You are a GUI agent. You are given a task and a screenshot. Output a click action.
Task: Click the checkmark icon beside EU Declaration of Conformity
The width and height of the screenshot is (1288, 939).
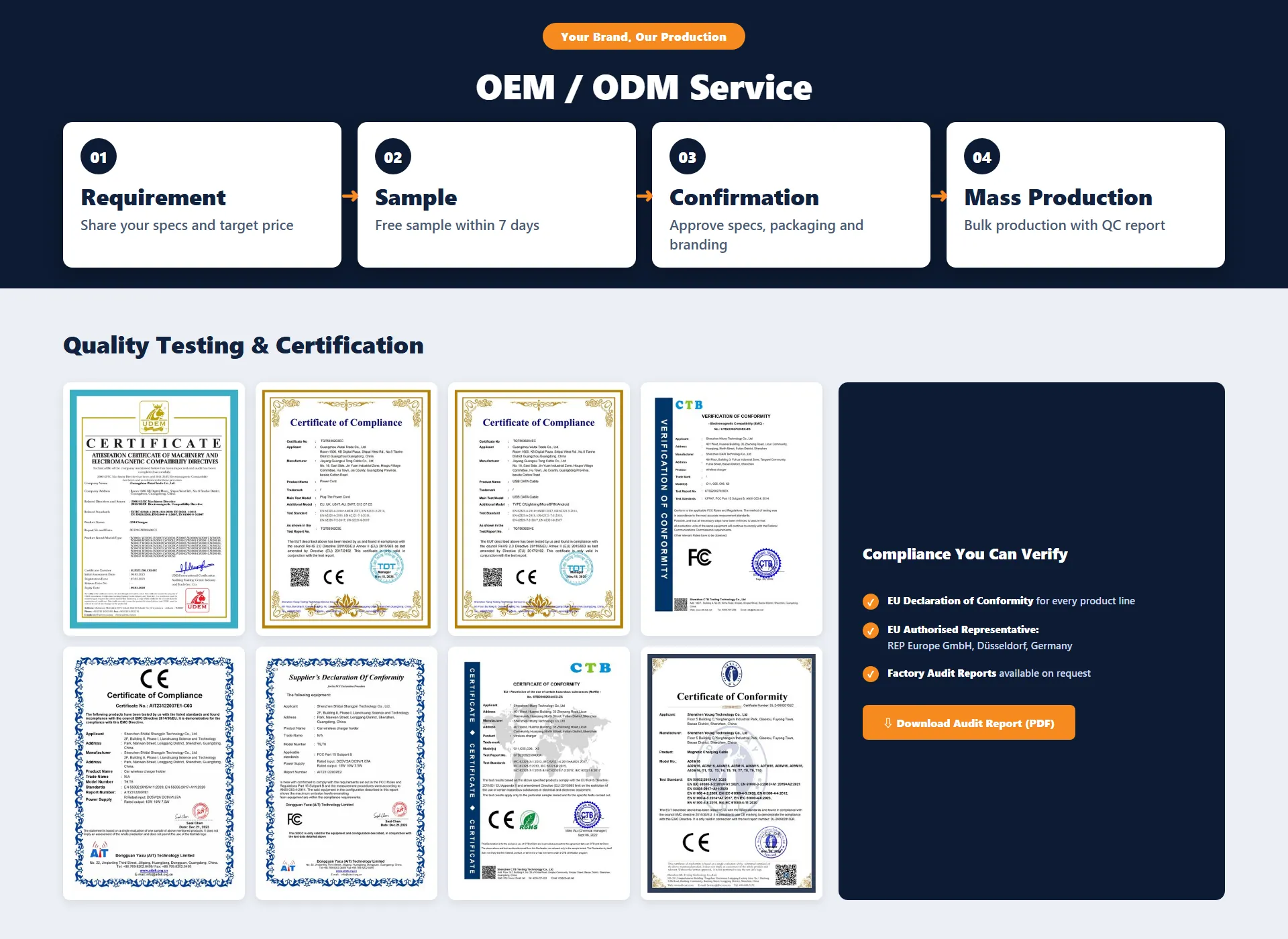pyautogui.click(x=871, y=602)
